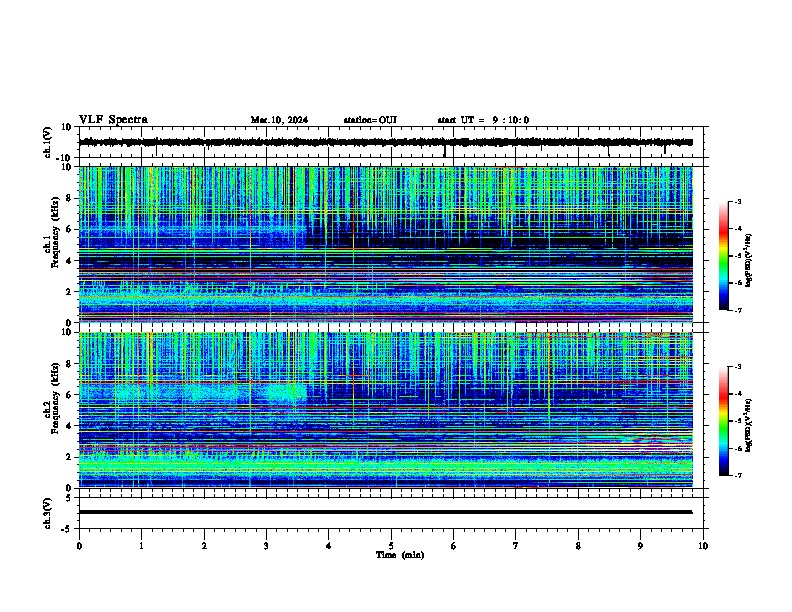Click the "-7" label on ch.2 colorbar
Viewport: 792px width, 612px height.
(738, 475)
